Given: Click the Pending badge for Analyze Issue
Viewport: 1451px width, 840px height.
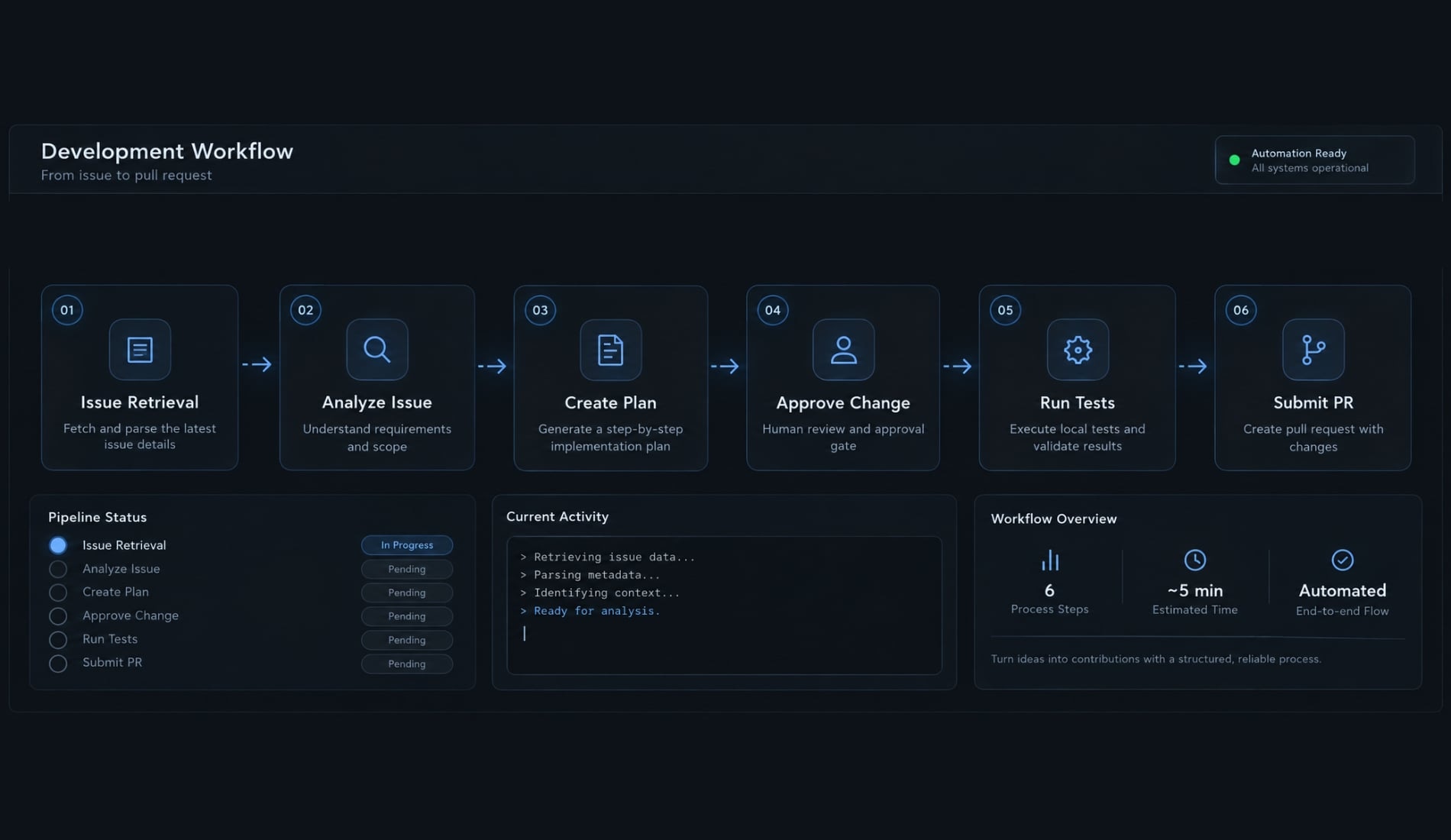Looking at the screenshot, I should (407, 569).
